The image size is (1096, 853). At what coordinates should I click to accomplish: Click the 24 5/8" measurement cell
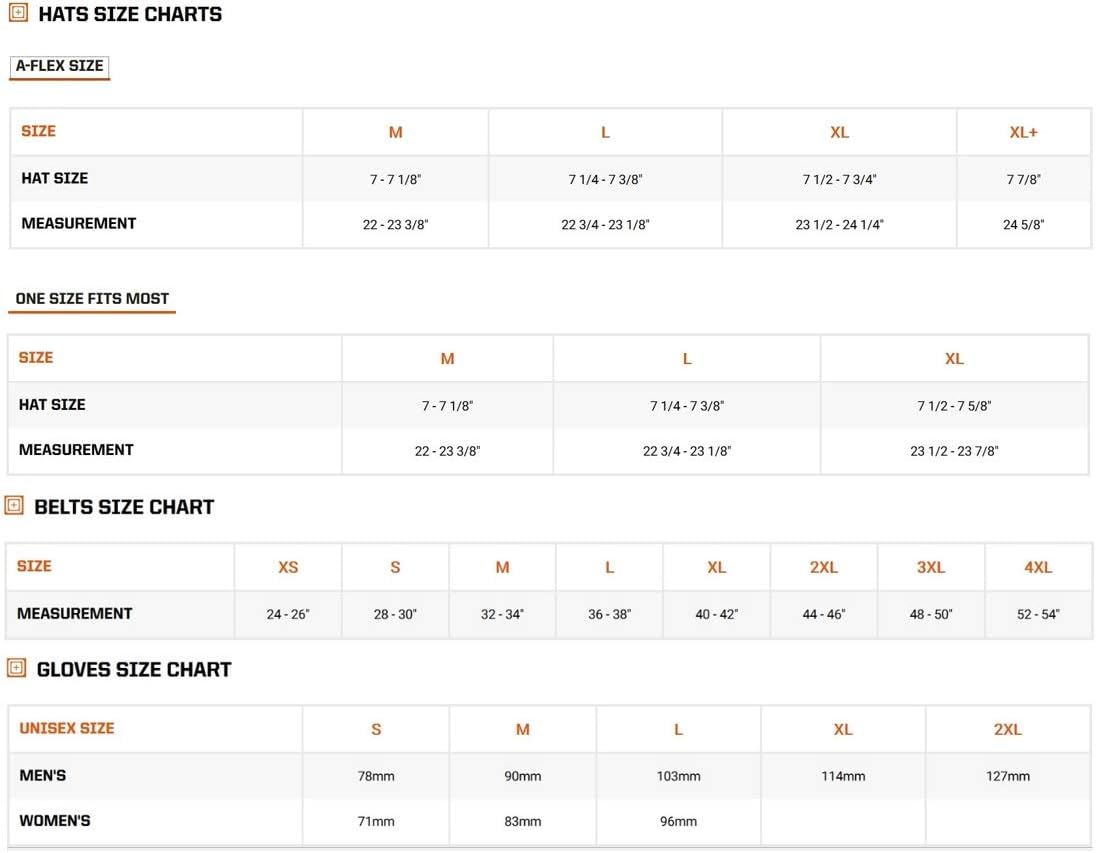(x=1023, y=225)
